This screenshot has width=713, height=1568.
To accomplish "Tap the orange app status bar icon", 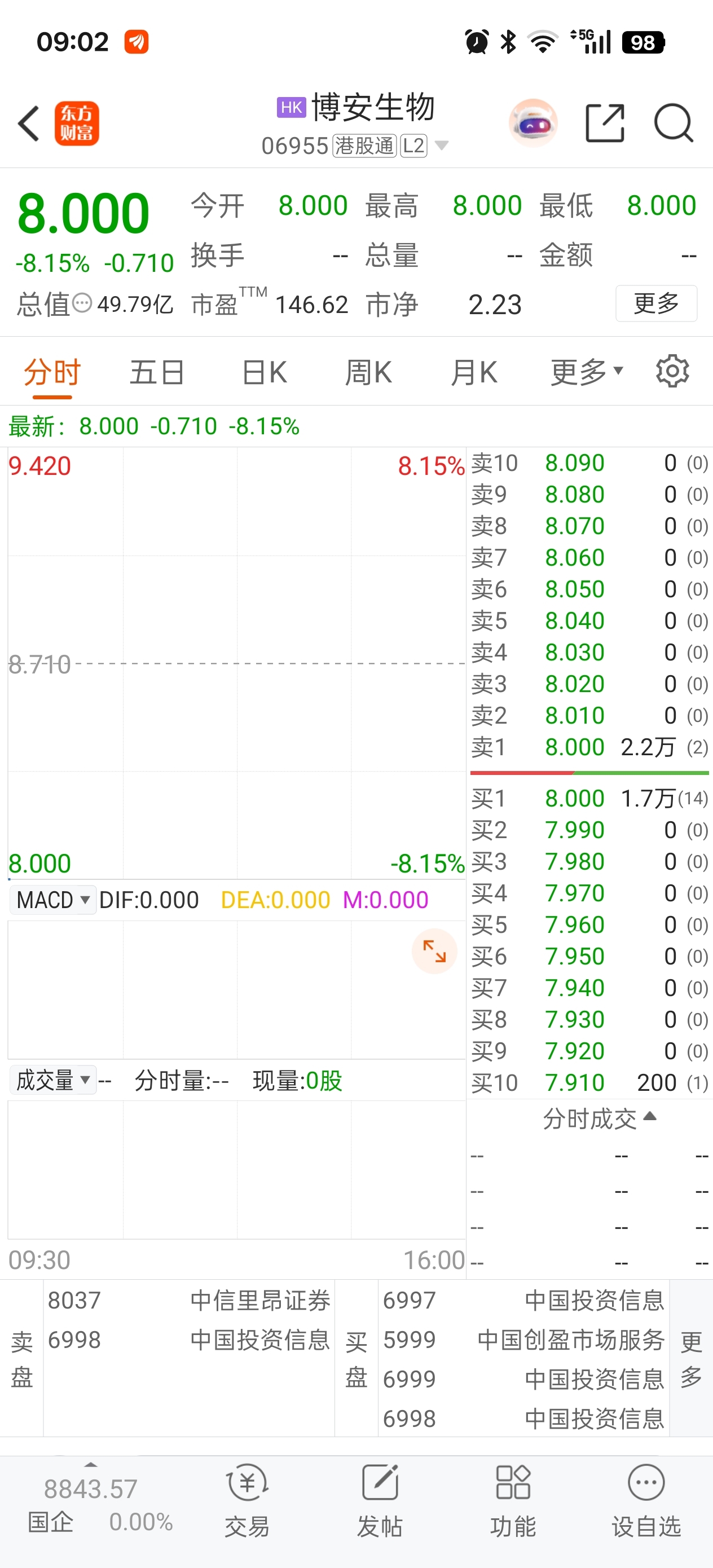I will tap(137, 42).
